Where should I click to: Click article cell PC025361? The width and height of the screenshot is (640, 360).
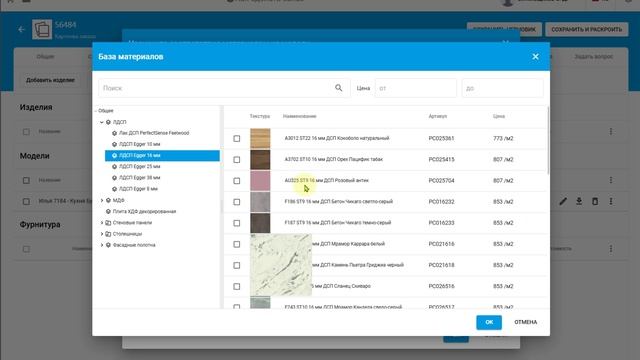pos(441,138)
